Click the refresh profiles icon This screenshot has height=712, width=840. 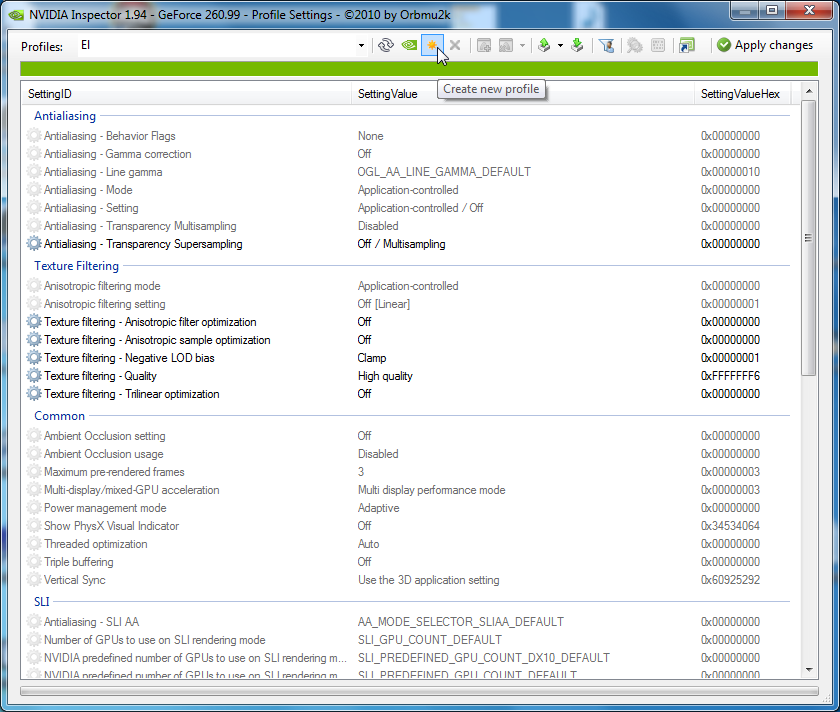(385, 45)
